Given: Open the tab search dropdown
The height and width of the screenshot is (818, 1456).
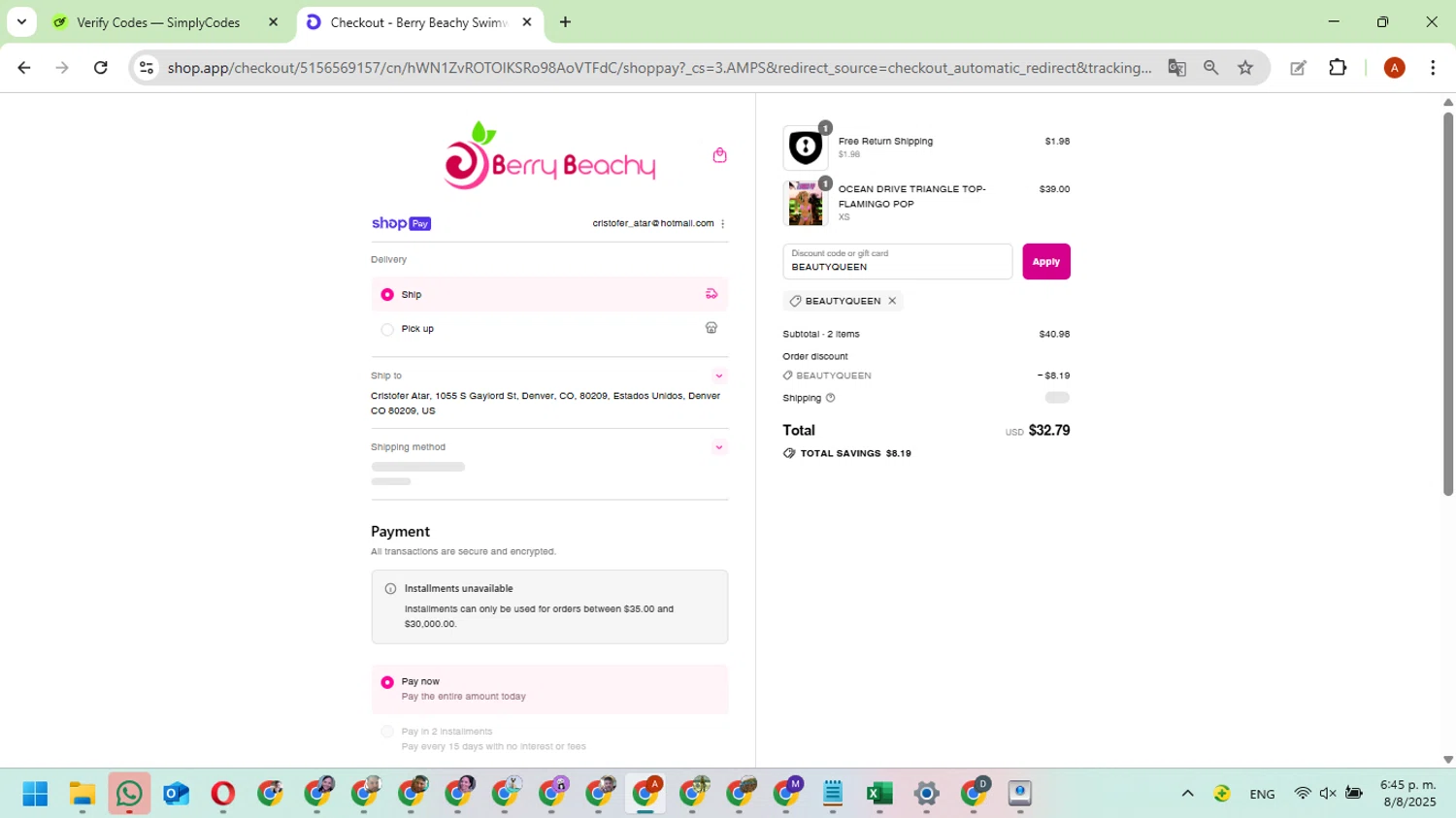Looking at the screenshot, I should pyautogui.click(x=21, y=22).
